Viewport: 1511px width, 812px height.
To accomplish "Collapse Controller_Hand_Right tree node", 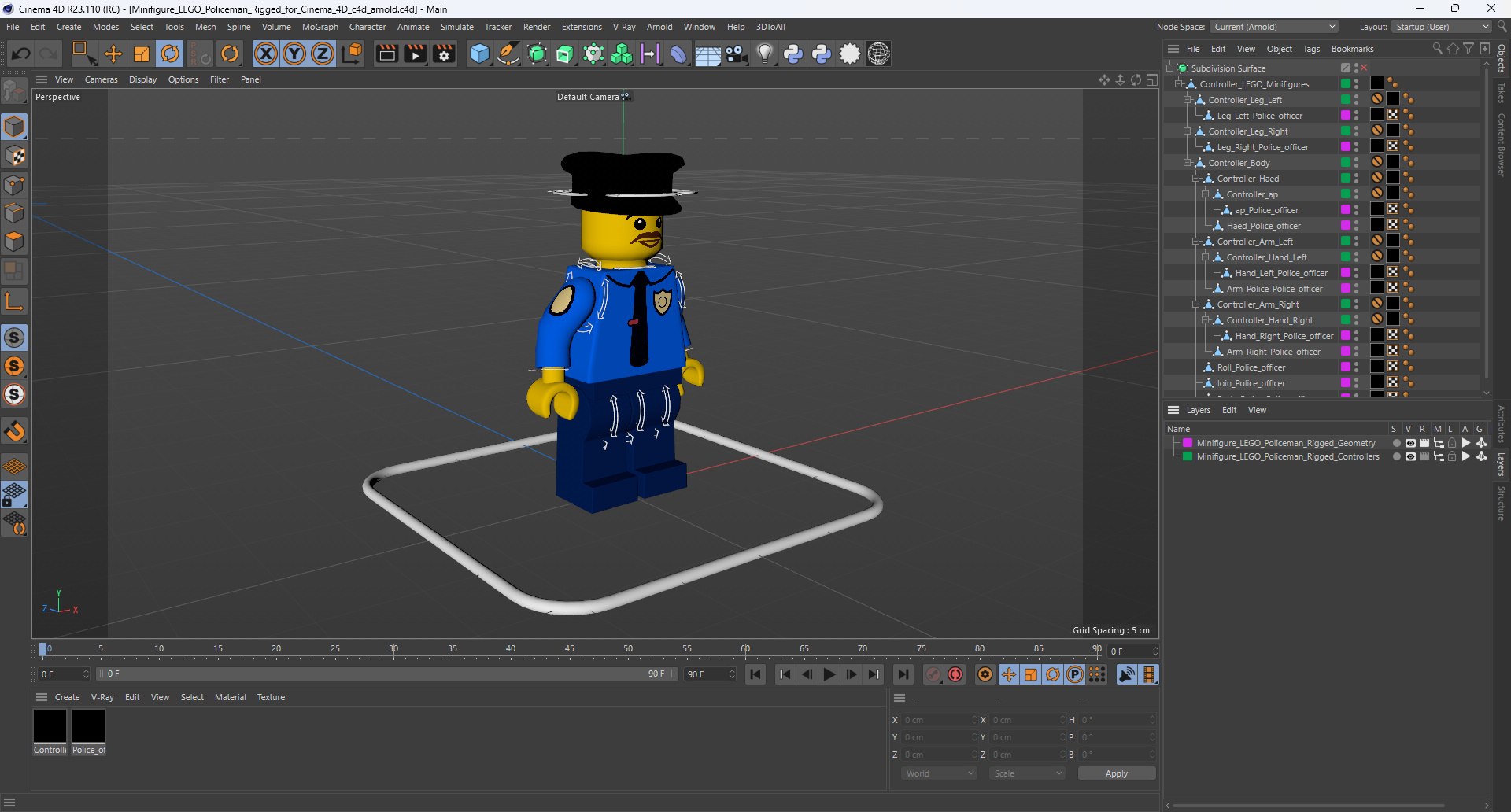I will (1205, 320).
